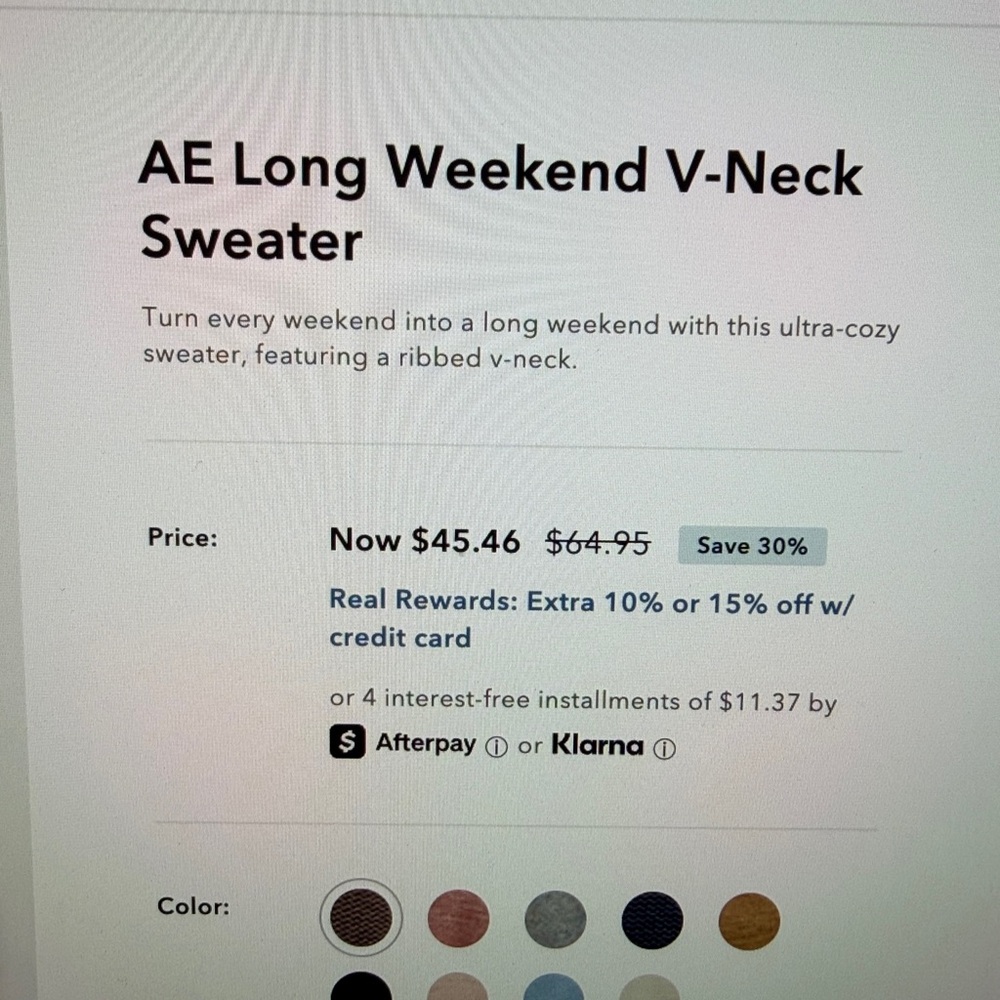1000x1000 pixels.
Task: Click the AE Long Weekend V-Neck Sweater title
Action: [500, 203]
